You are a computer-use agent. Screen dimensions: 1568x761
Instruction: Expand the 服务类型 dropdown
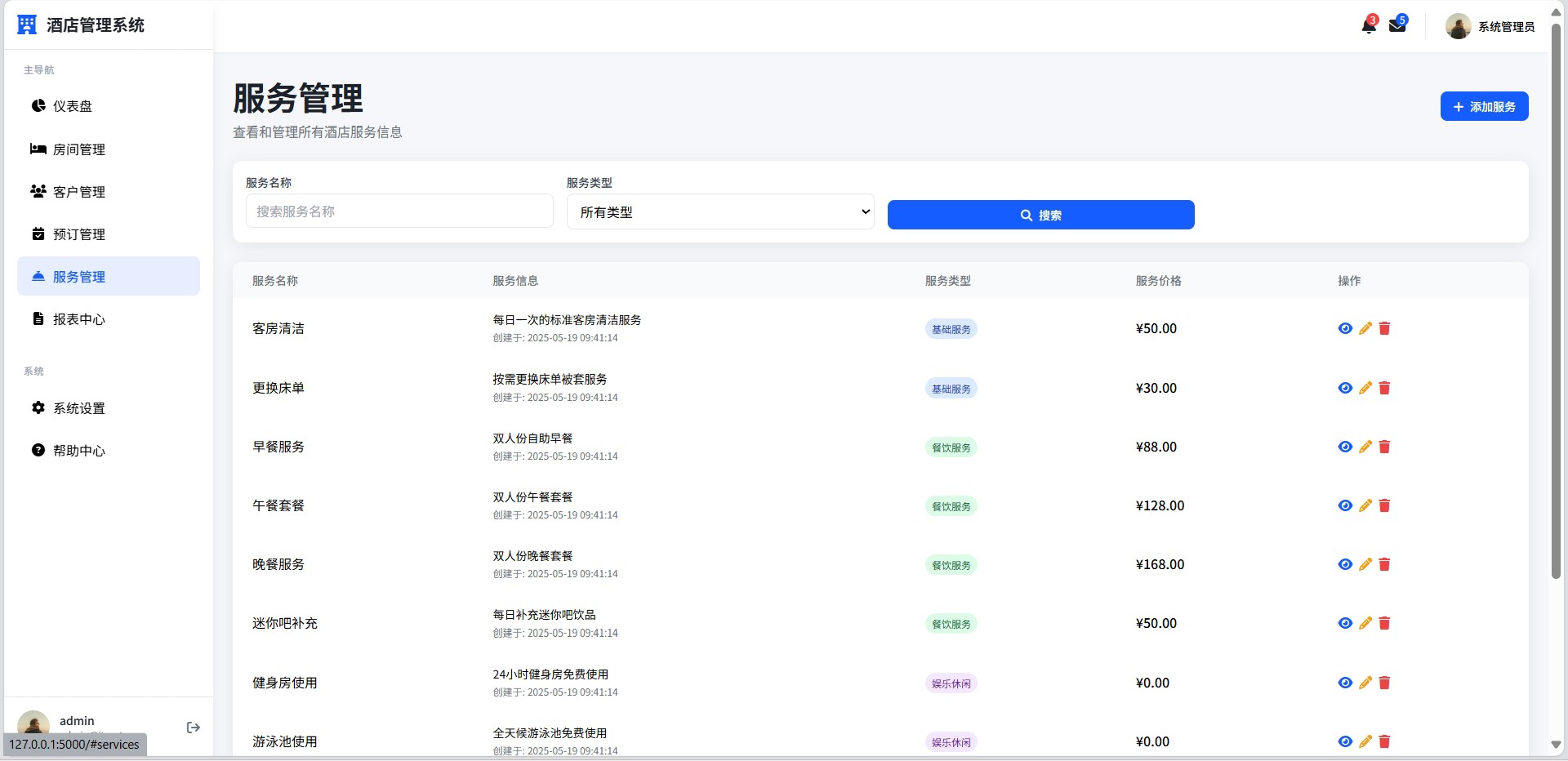pyautogui.click(x=719, y=212)
